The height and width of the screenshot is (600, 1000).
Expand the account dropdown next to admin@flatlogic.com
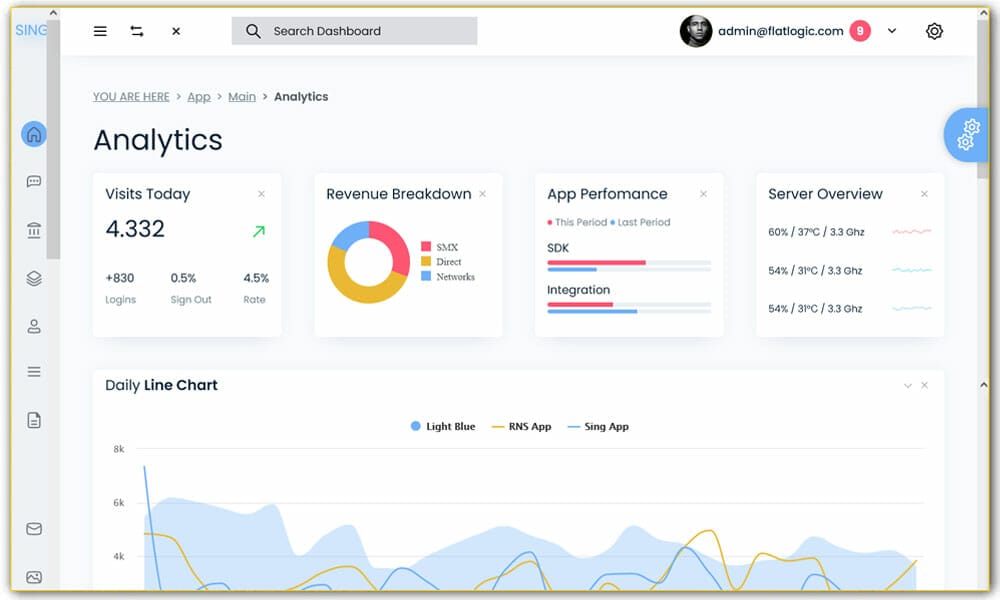[x=892, y=31]
